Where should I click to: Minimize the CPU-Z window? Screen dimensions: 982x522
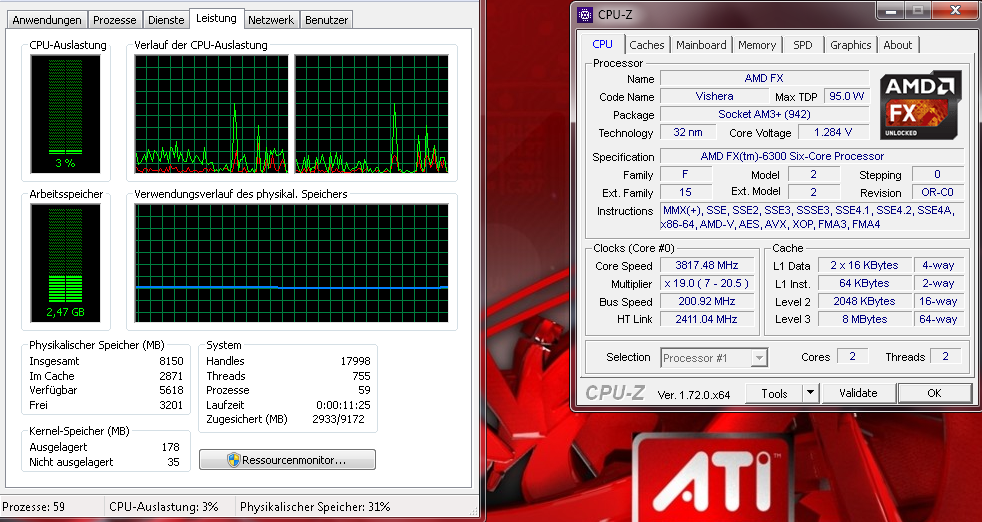889,10
